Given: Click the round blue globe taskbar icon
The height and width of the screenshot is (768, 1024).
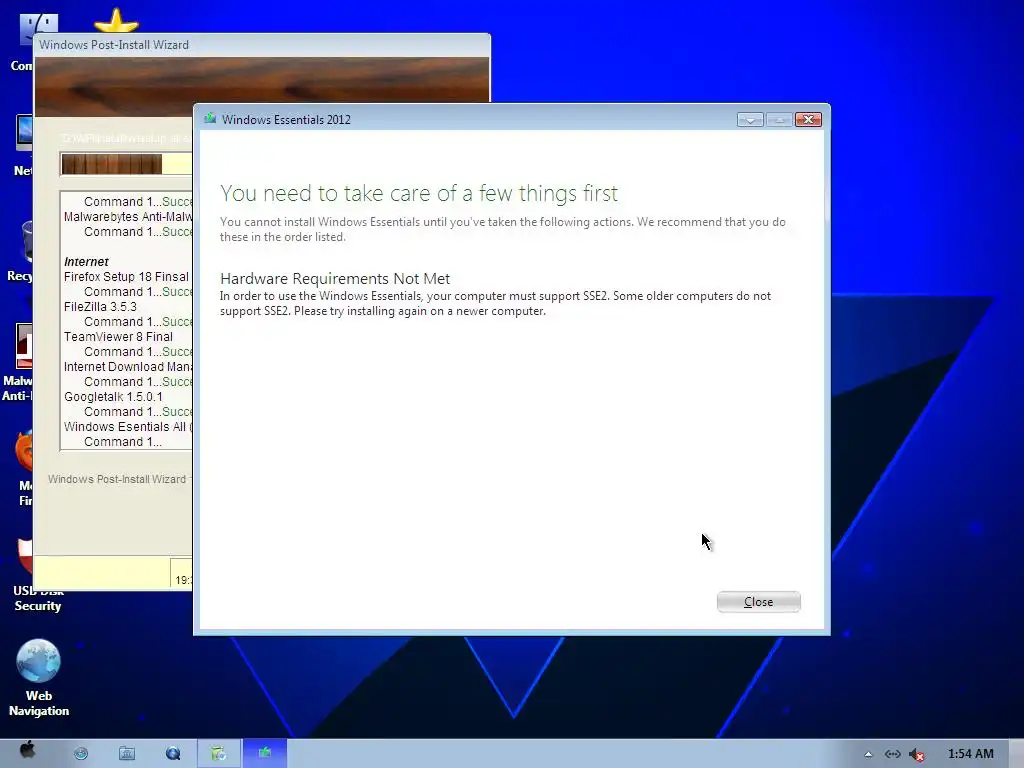Looking at the screenshot, I should tap(81, 754).
